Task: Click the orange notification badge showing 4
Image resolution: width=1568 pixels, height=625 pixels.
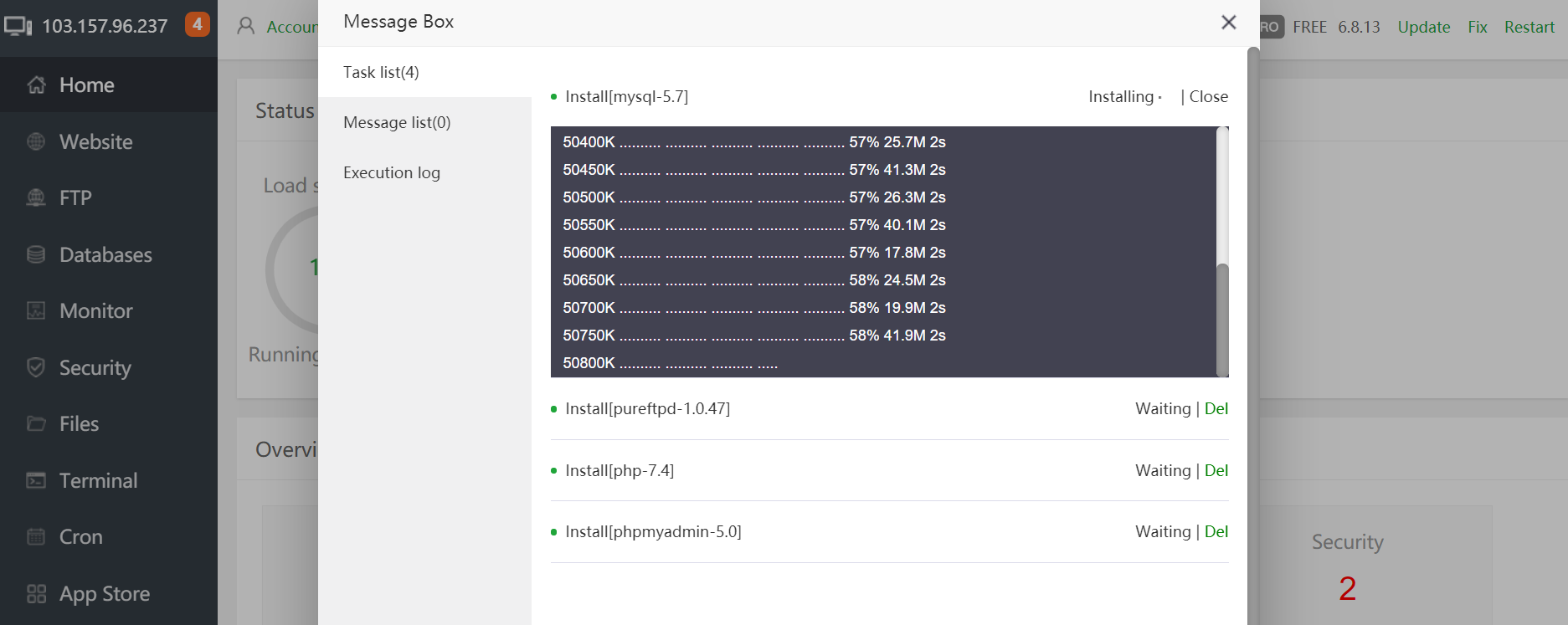Action: coord(198,24)
